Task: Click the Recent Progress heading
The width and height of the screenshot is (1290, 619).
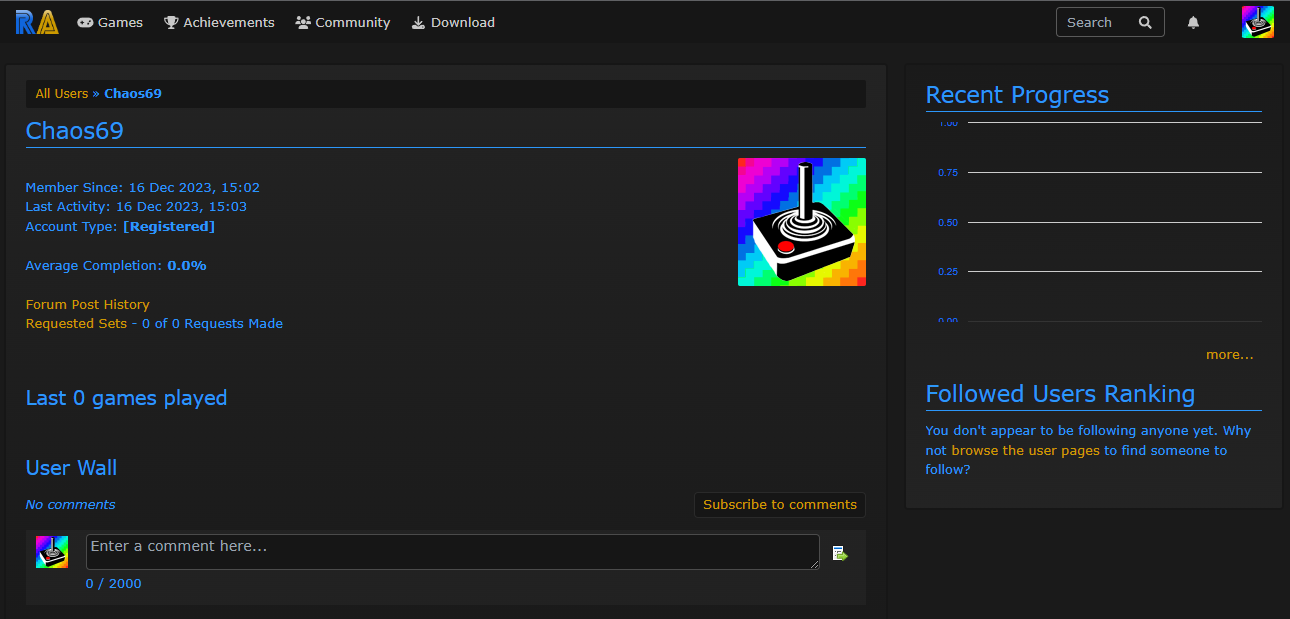Action: click(1017, 95)
